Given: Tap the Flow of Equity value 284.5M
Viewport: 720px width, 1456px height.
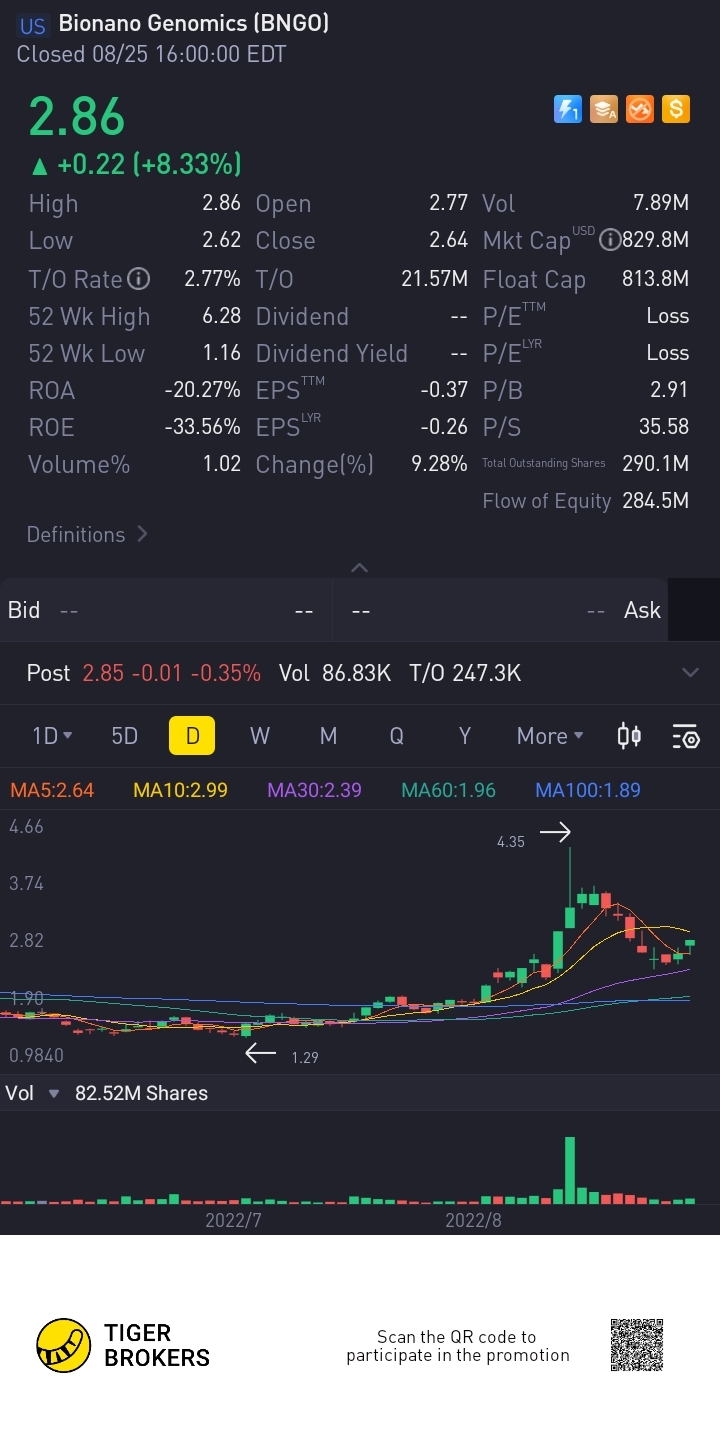Looking at the screenshot, I should click(655, 501).
